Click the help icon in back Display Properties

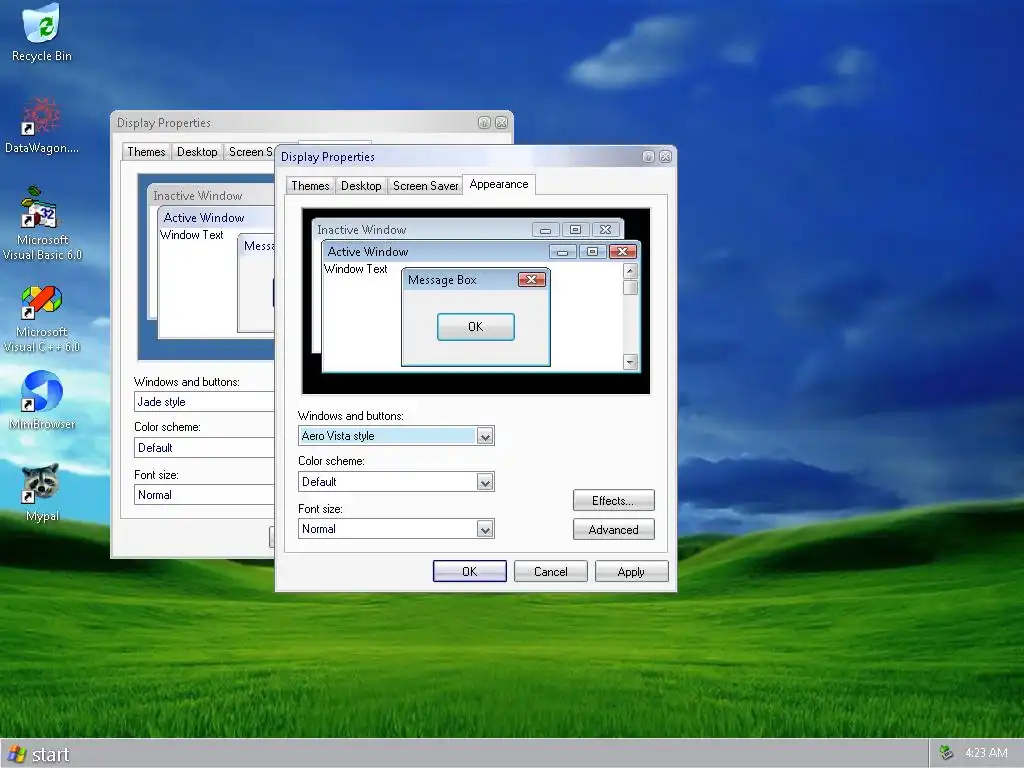[484, 123]
